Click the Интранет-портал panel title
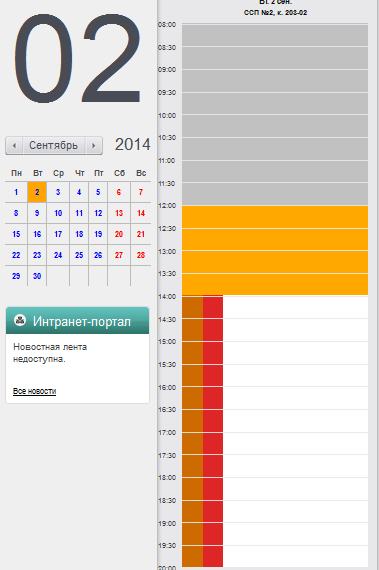 [x=81, y=321]
